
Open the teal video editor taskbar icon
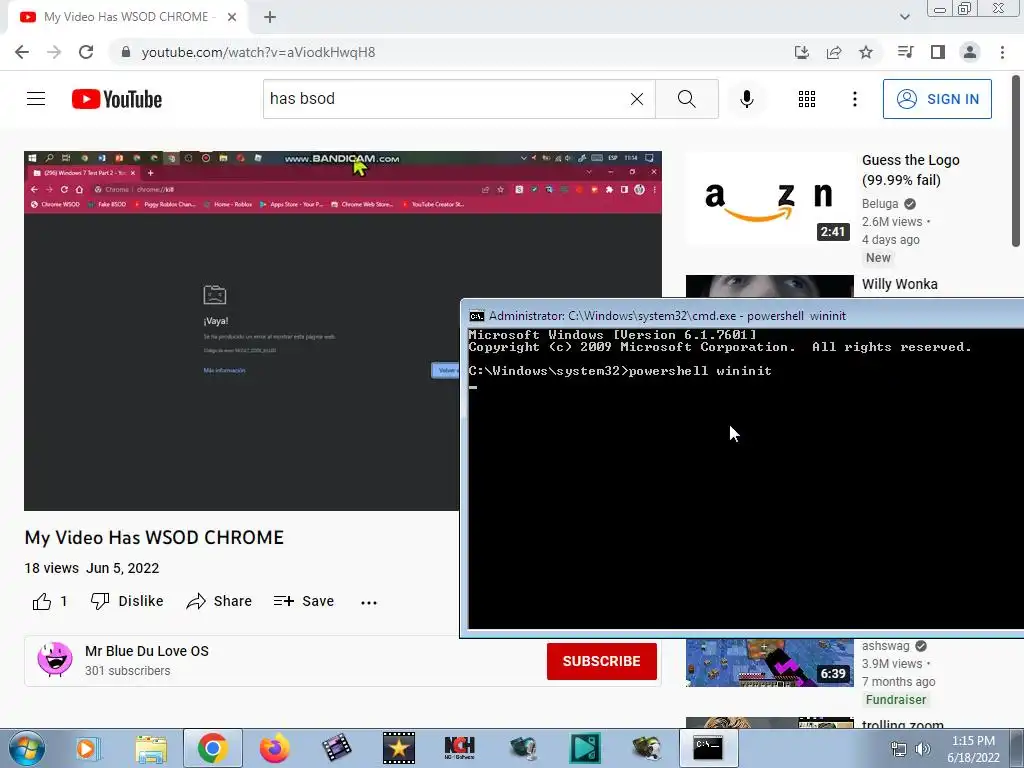(x=584, y=748)
